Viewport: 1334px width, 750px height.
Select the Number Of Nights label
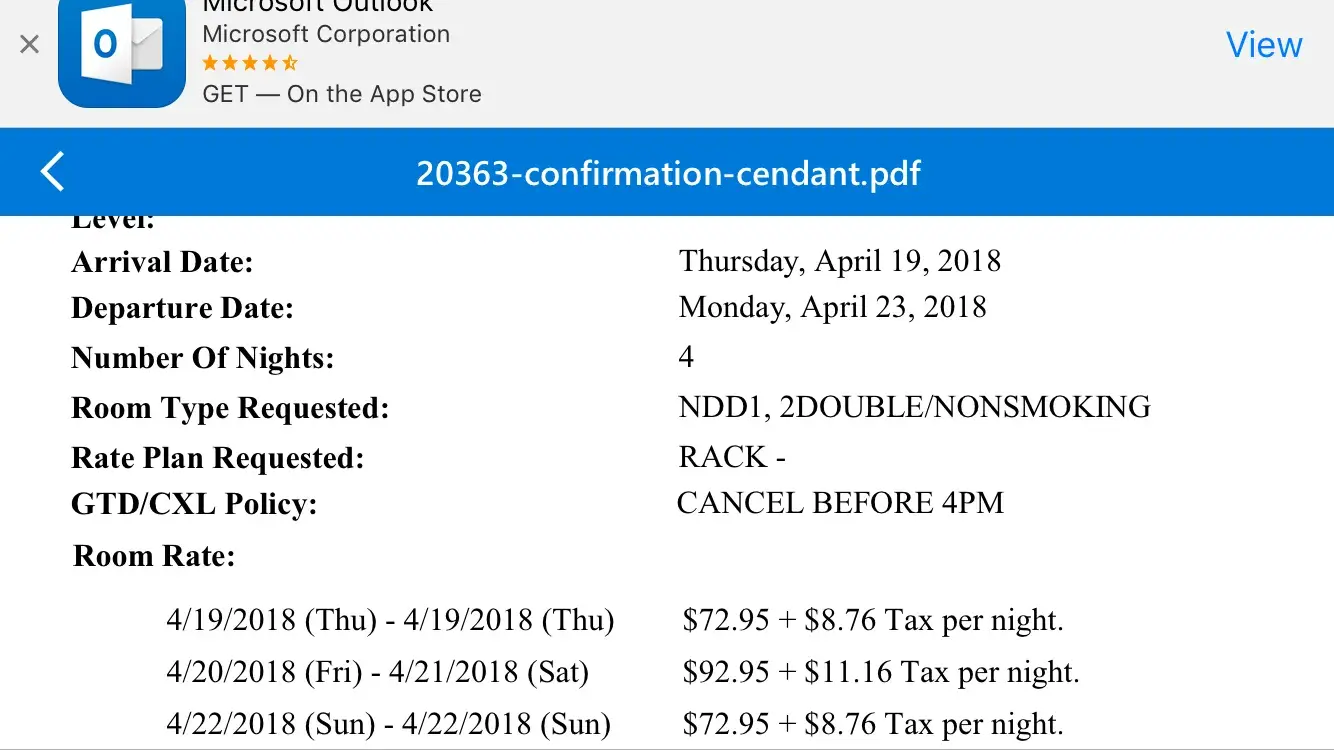[202, 357]
